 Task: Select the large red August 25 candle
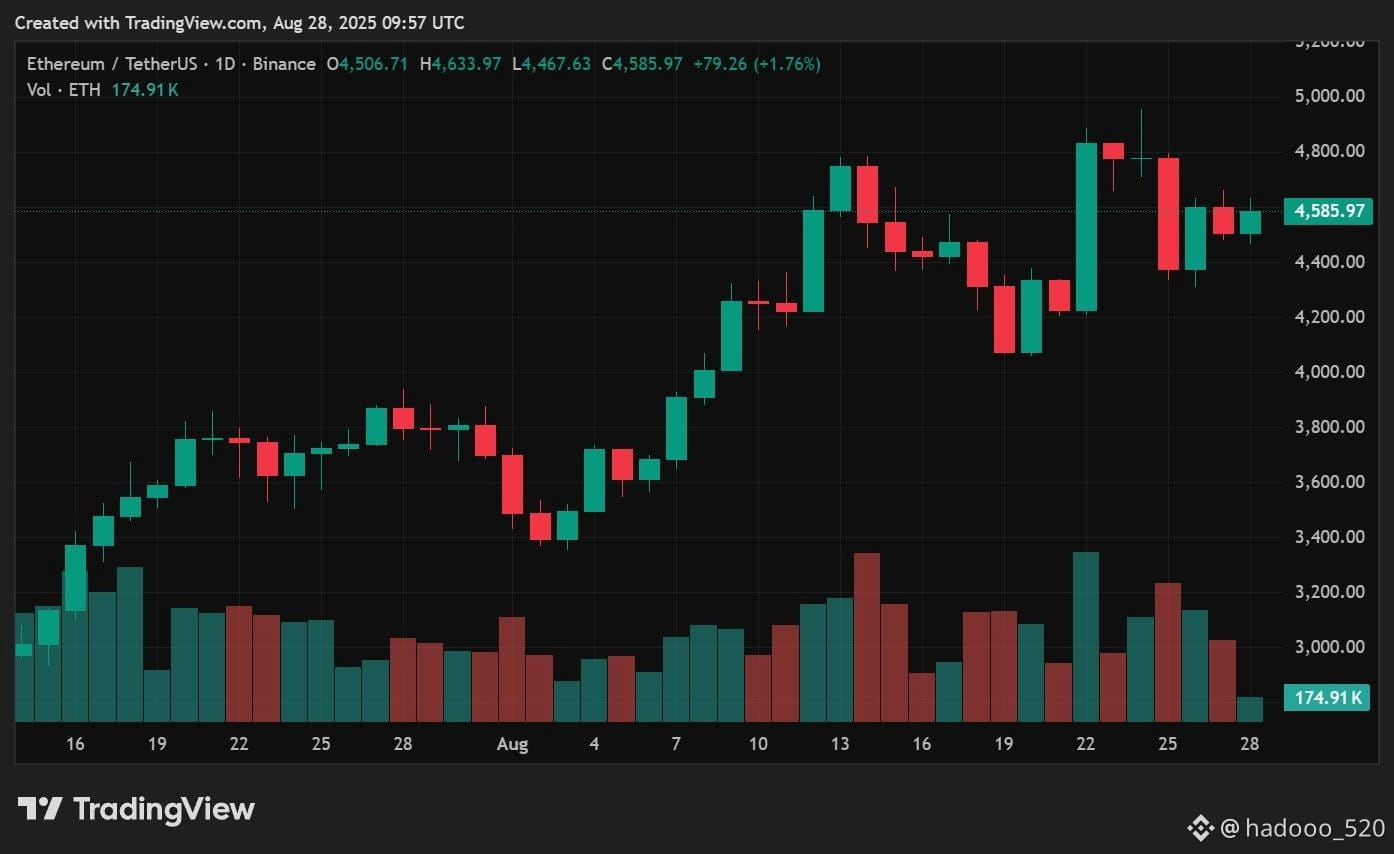click(1168, 213)
